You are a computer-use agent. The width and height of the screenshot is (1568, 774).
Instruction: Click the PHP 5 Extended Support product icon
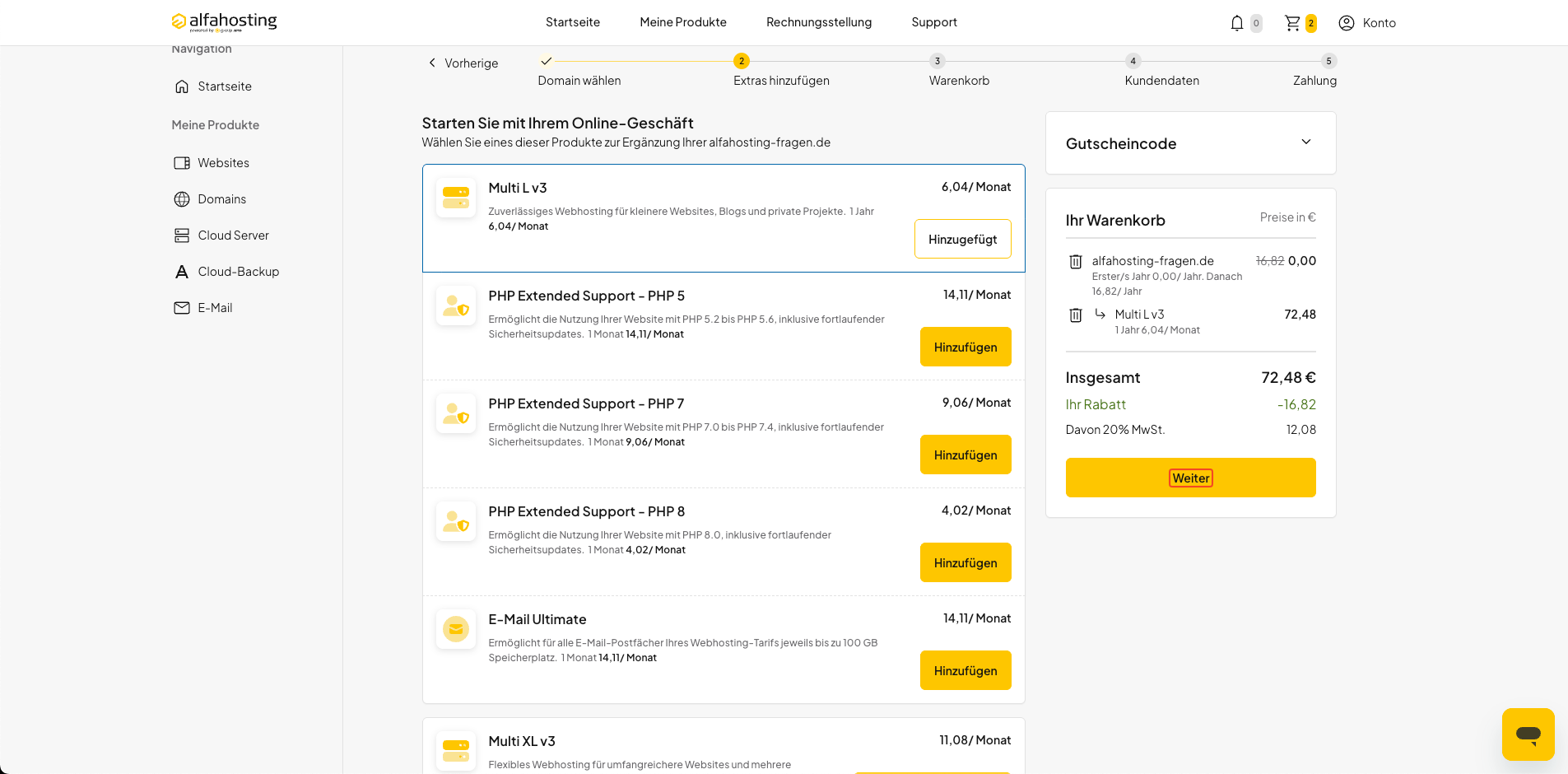coord(456,305)
